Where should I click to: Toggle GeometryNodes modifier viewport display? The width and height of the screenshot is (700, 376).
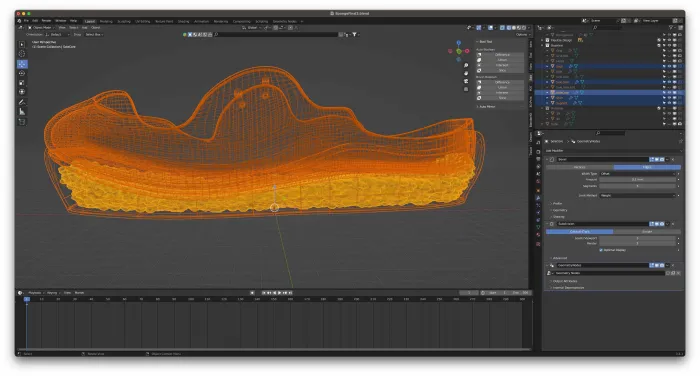[x=657, y=265]
